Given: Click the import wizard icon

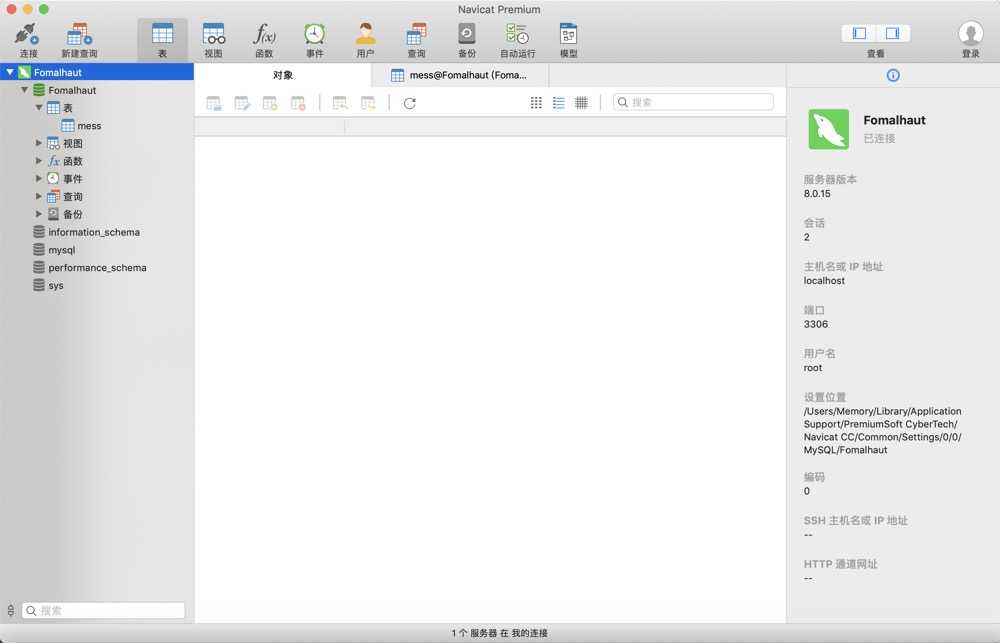Looking at the screenshot, I should point(340,103).
